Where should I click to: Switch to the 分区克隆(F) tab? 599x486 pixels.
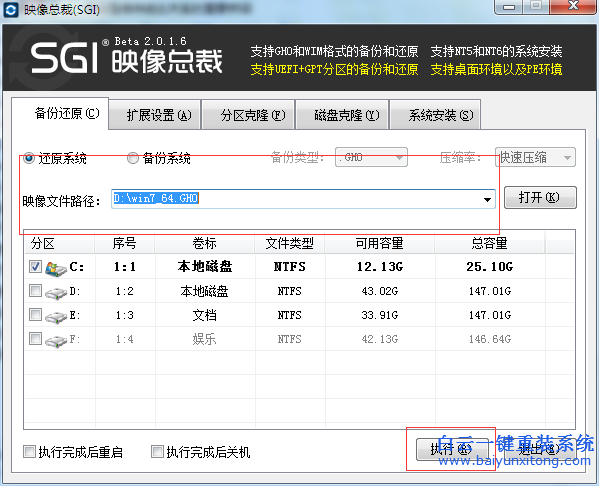pyautogui.click(x=249, y=115)
